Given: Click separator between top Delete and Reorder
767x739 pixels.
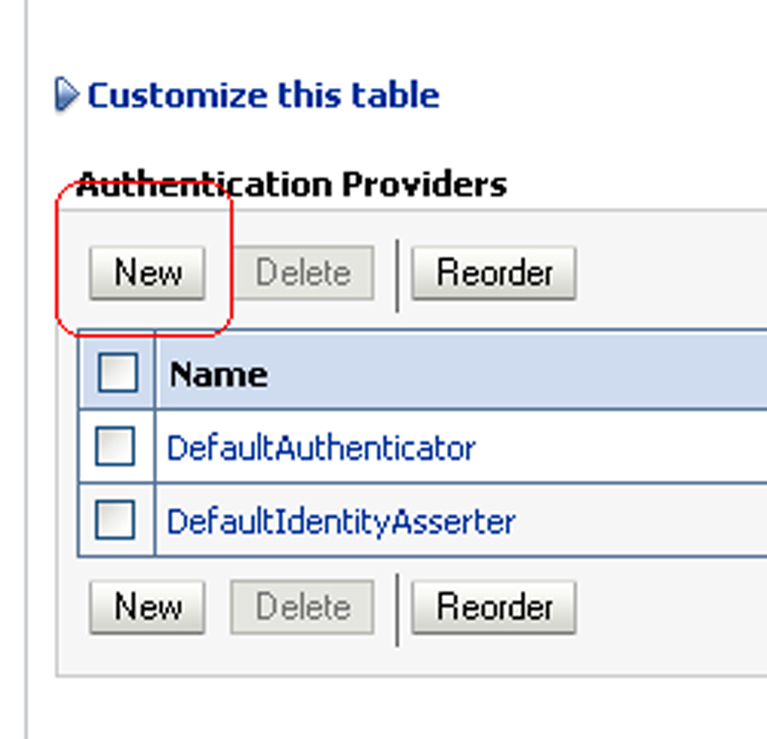Looking at the screenshot, I should tap(397, 275).
